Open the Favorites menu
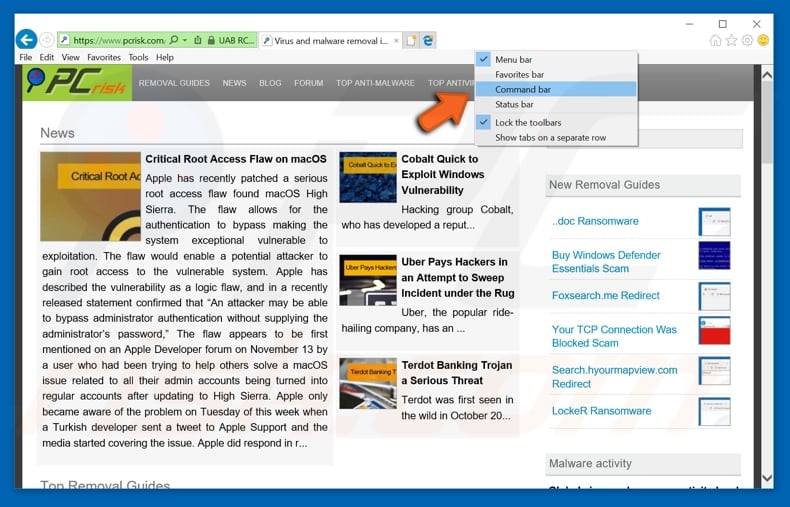 click(104, 57)
